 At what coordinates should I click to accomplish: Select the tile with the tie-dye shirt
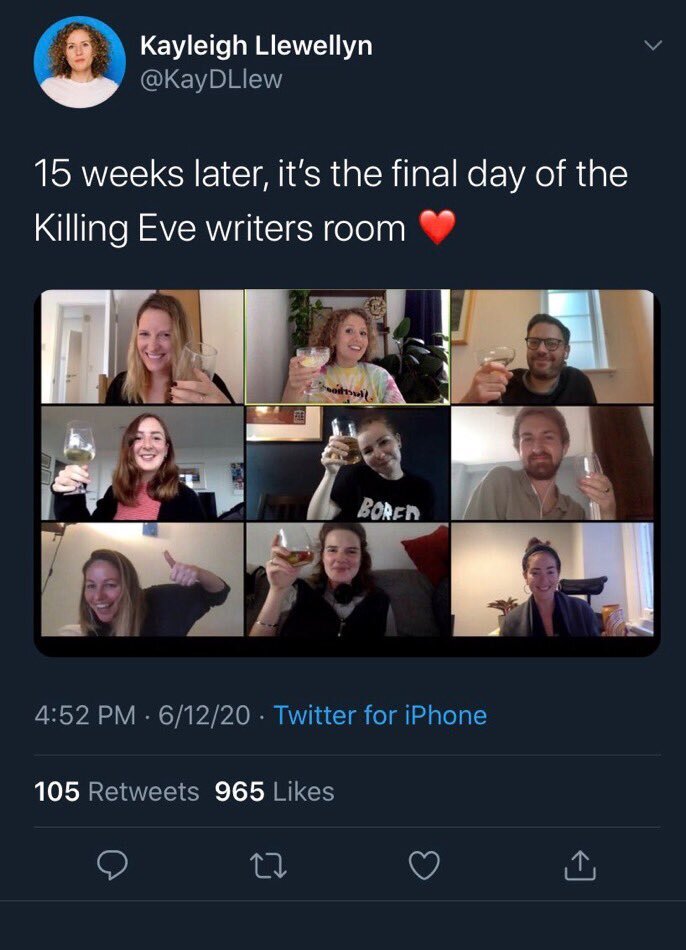click(347, 346)
